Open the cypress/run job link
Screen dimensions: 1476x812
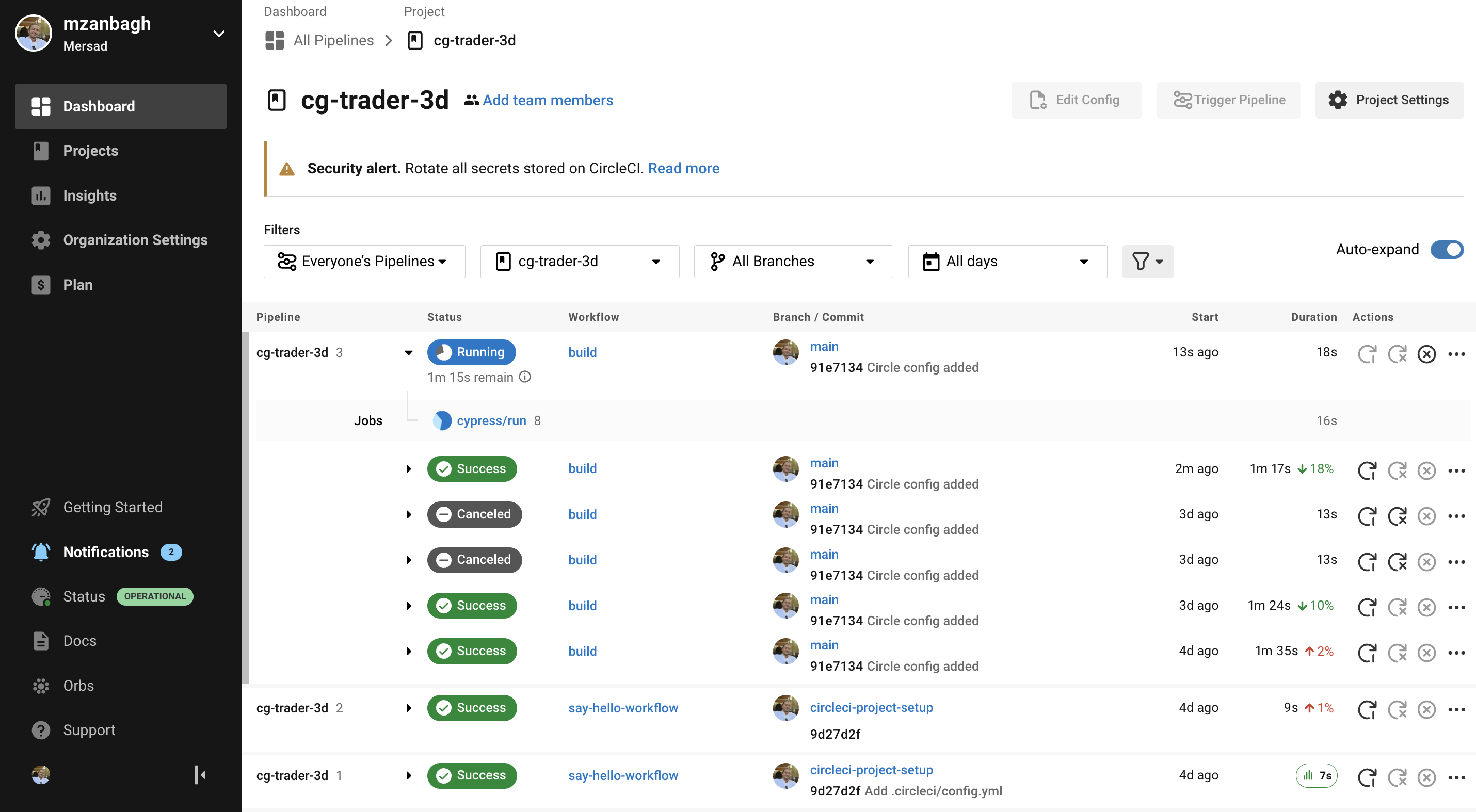(491, 421)
